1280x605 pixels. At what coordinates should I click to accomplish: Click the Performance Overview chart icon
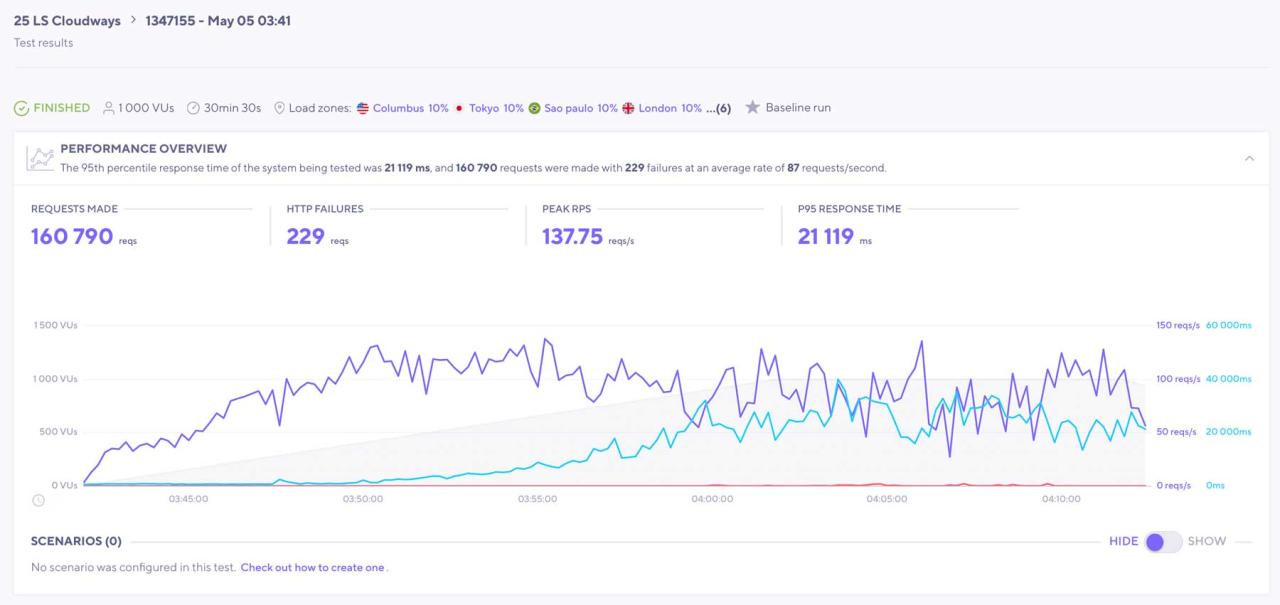tap(40, 158)
